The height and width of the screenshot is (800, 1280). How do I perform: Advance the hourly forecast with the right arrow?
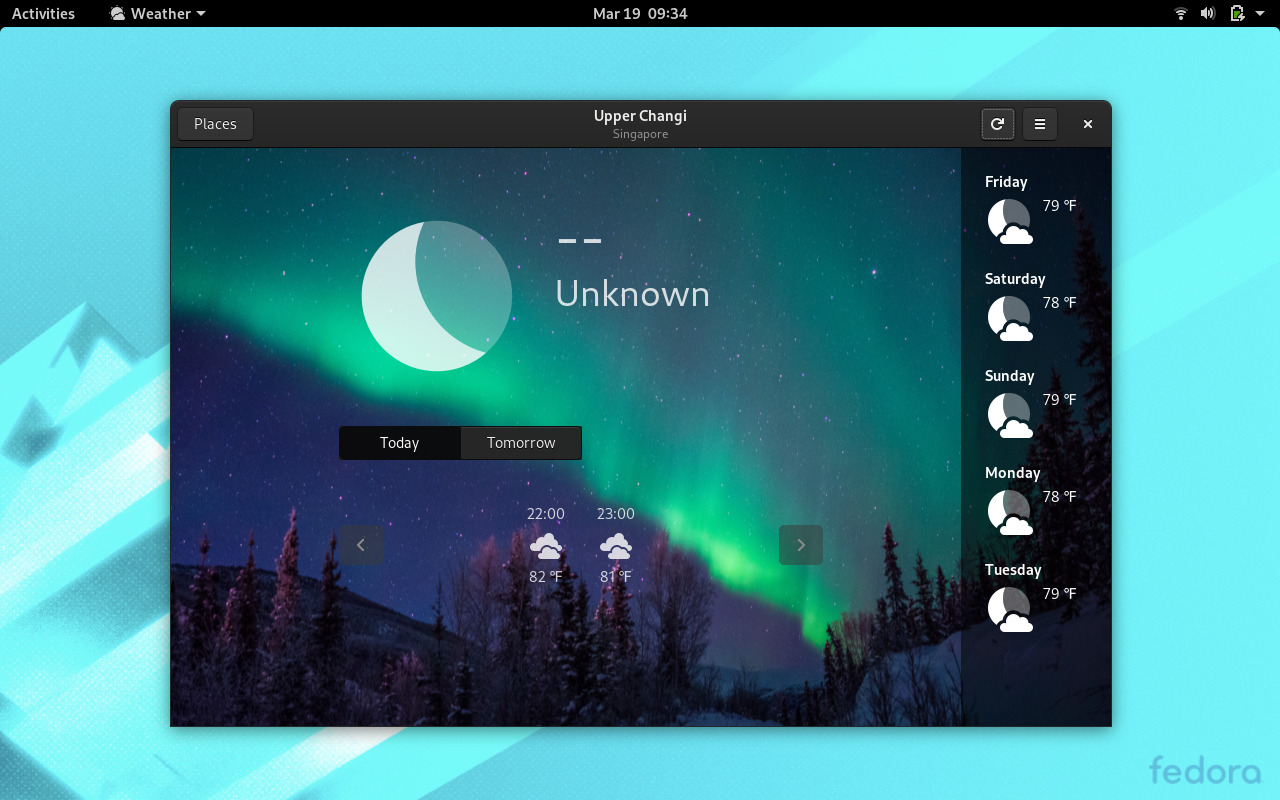pyautogui.click(x=800, y=545)
